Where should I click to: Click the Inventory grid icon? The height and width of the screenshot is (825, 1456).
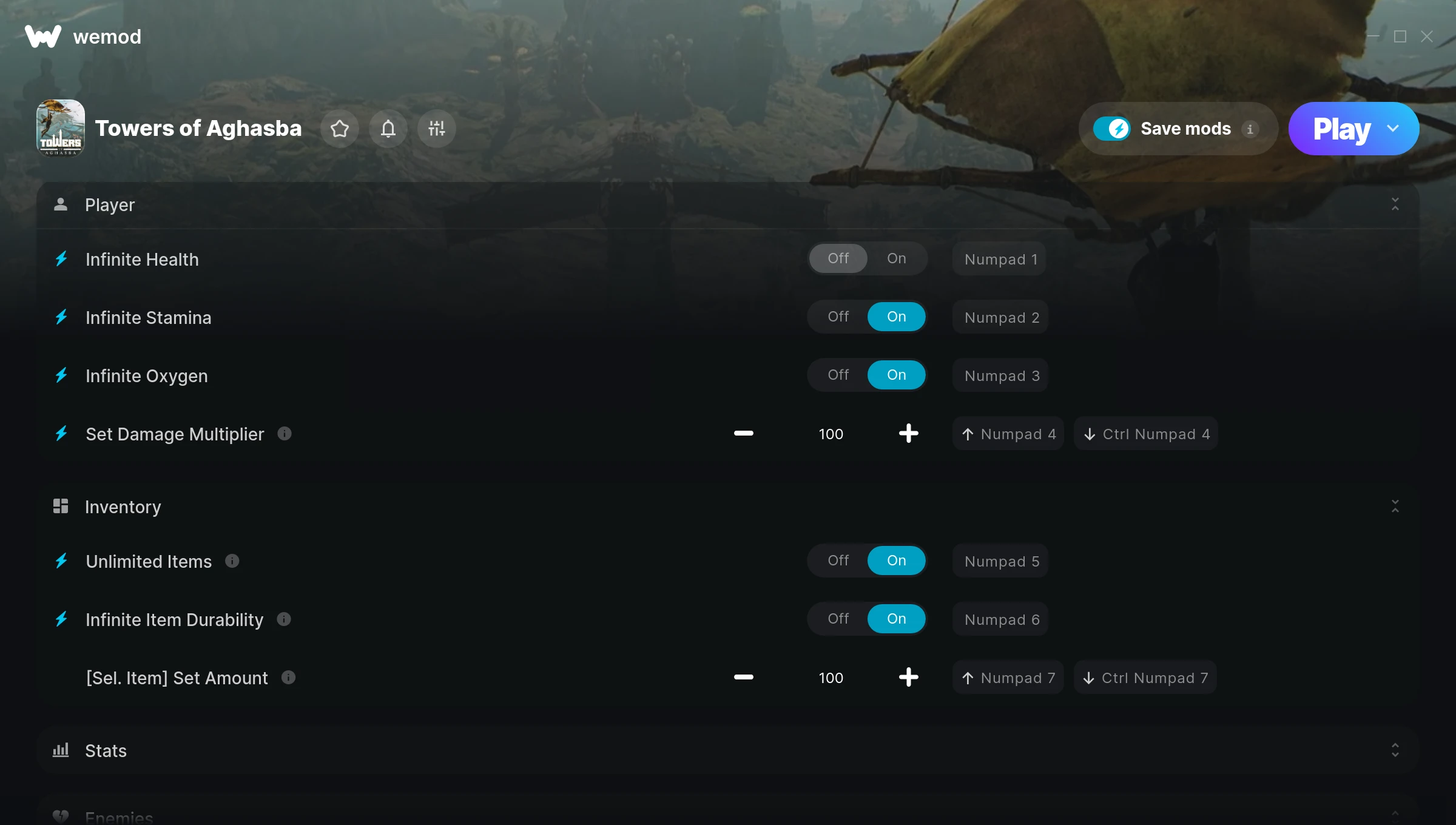point(61,507)
